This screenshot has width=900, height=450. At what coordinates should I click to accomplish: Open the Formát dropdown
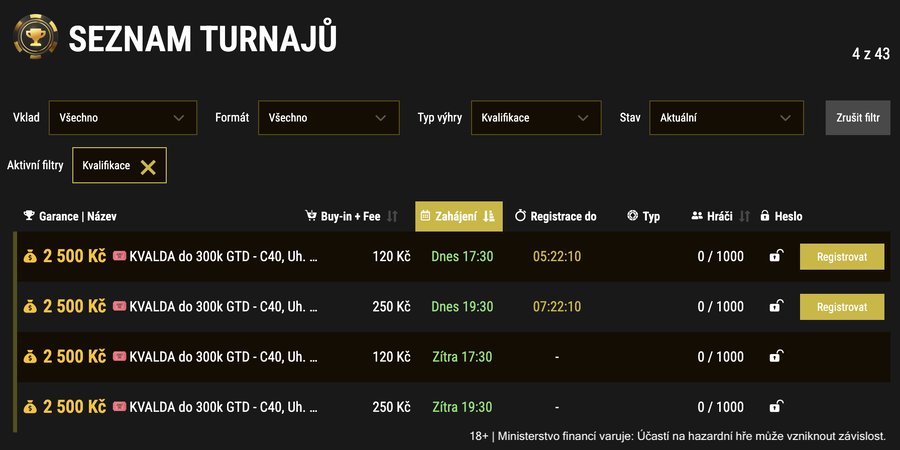329,118
